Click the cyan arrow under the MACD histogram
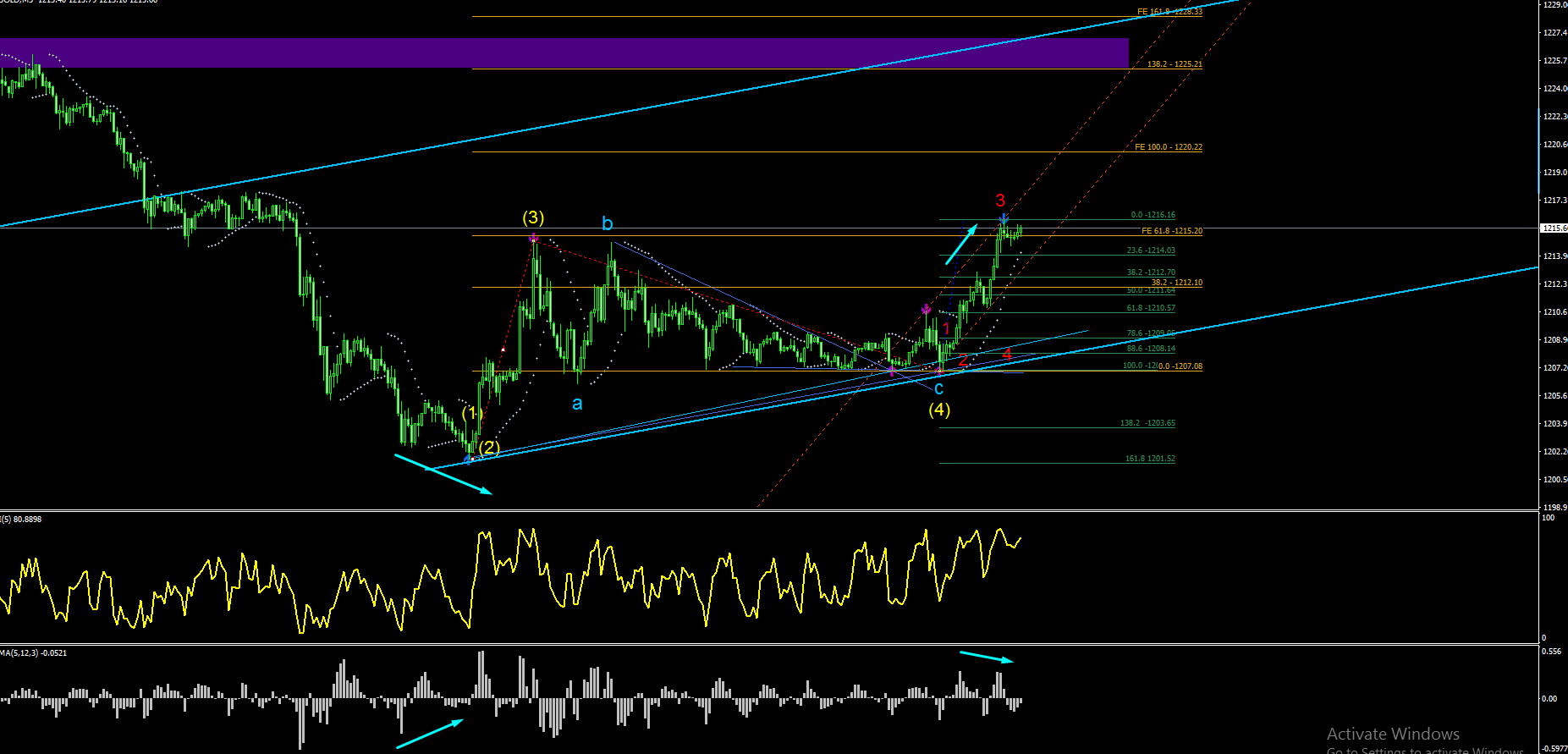The height and width of the screenshot is (754, 1568). tap(430, 734)
